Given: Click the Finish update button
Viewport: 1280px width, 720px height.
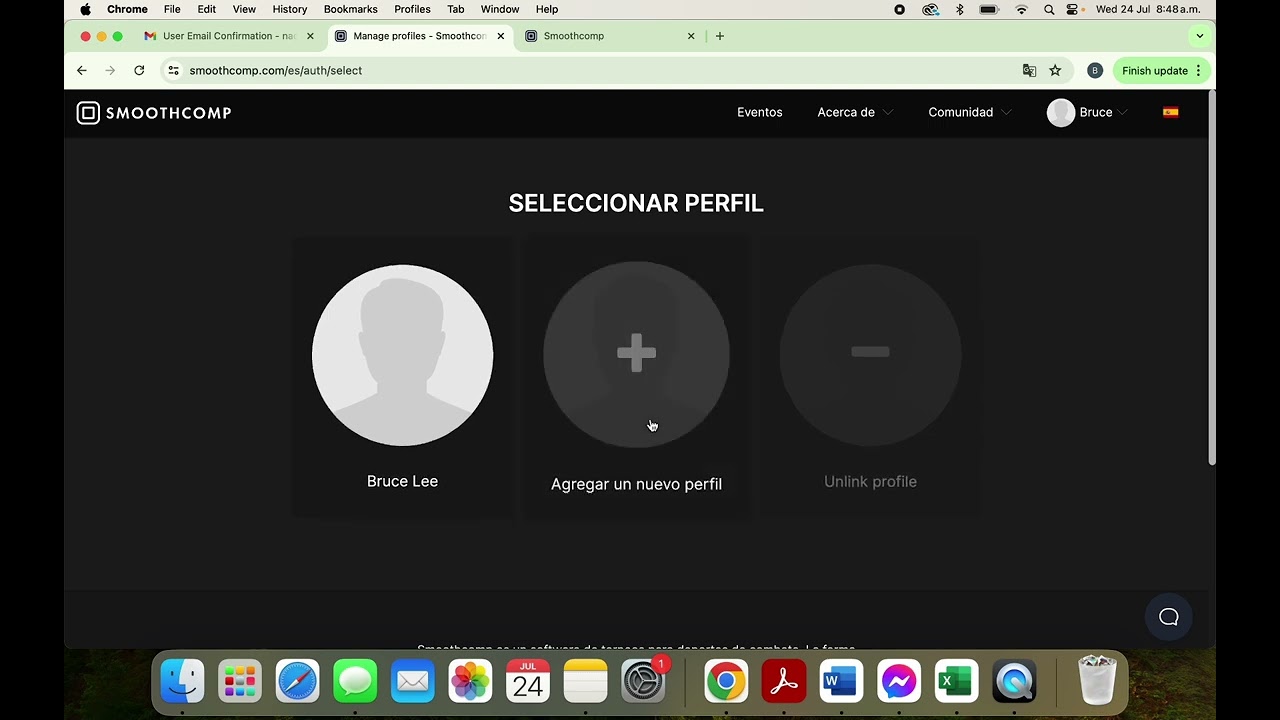Looking at the screenshot, I should [1161, 71].
